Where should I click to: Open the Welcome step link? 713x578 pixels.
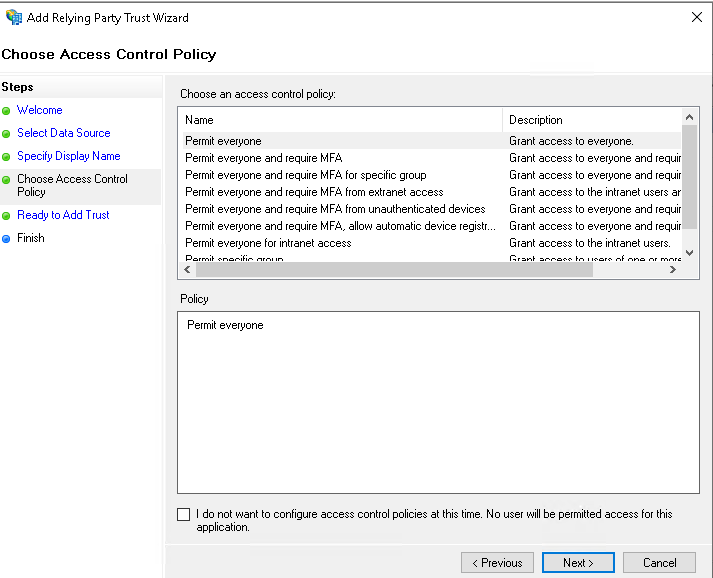pos(39,110)
